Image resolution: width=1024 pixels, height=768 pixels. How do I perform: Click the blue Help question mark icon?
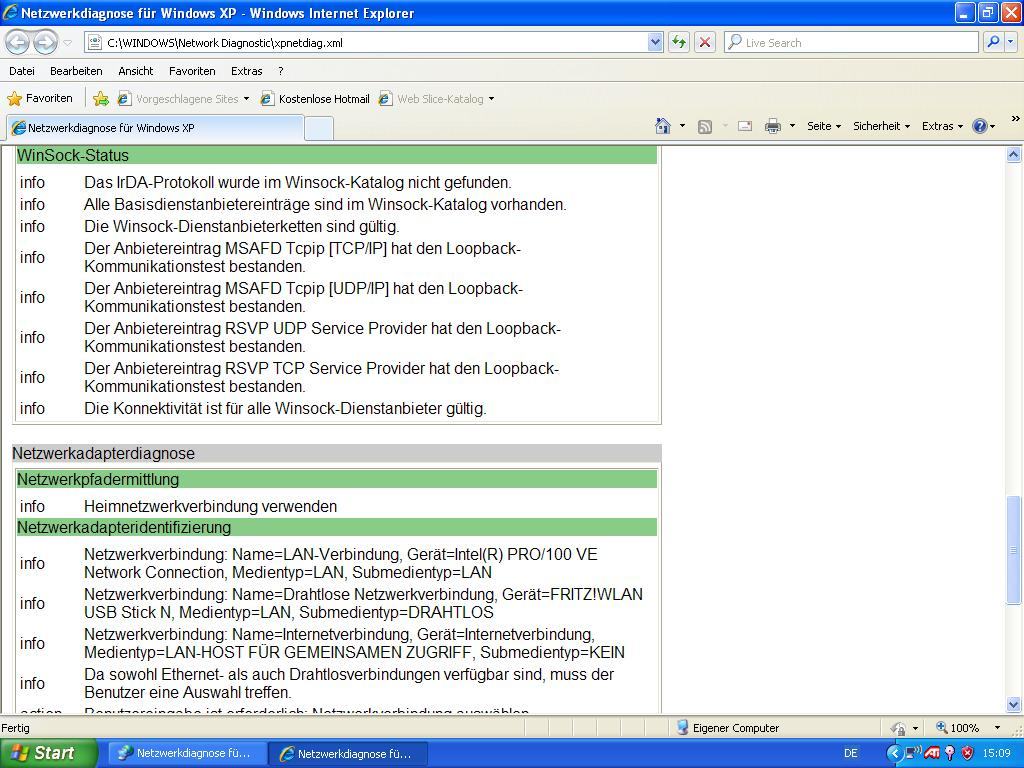click(980, 126)
